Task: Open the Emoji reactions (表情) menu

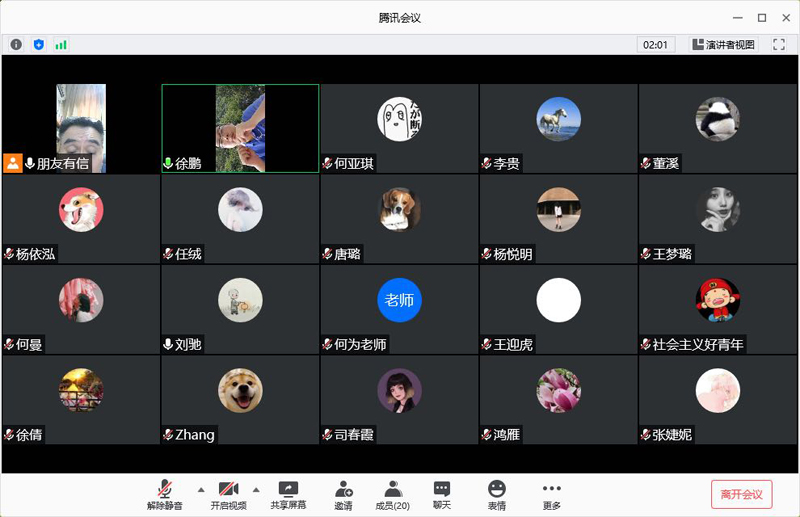Action: coord(497,495)
